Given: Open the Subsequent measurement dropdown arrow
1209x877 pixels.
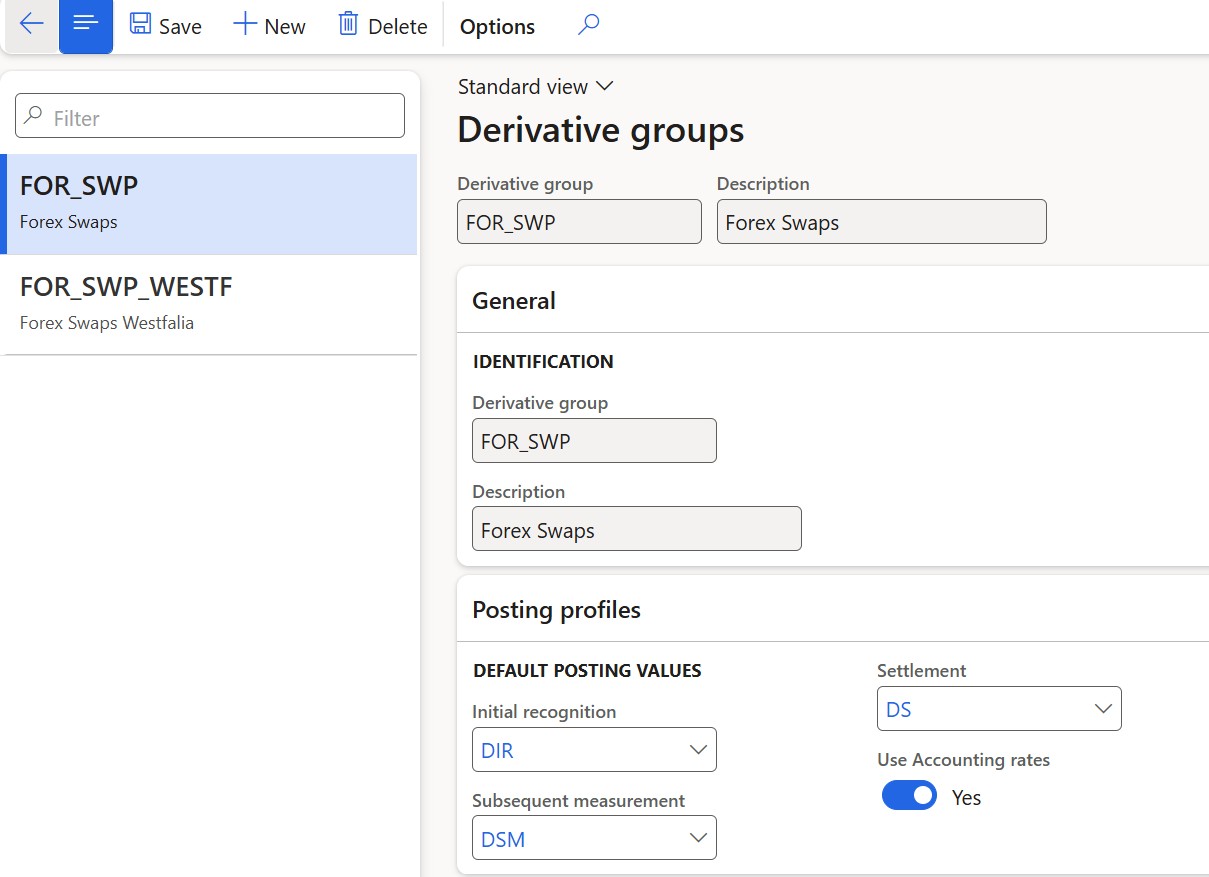Looking at the screenshot, I should (x=699, y=838).
